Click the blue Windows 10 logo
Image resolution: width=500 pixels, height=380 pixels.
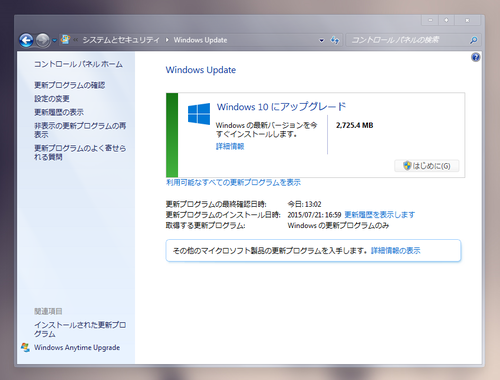tap(199, 114)
